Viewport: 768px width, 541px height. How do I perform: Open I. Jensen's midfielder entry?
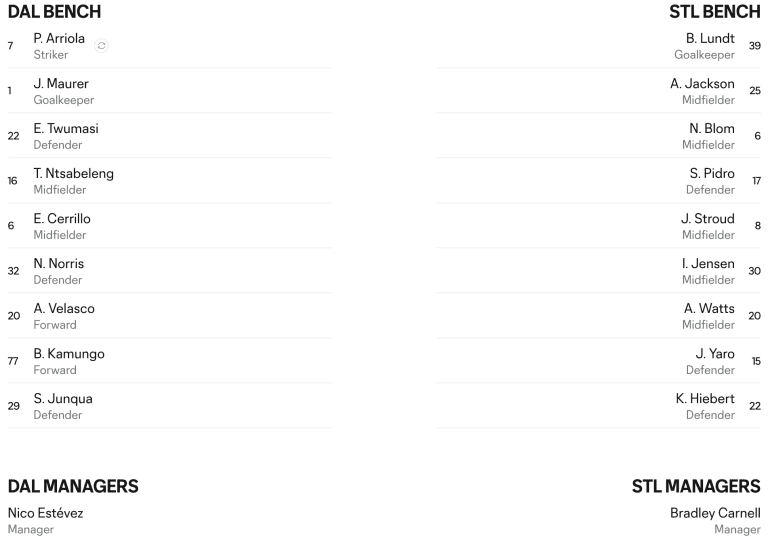point(599,271)
